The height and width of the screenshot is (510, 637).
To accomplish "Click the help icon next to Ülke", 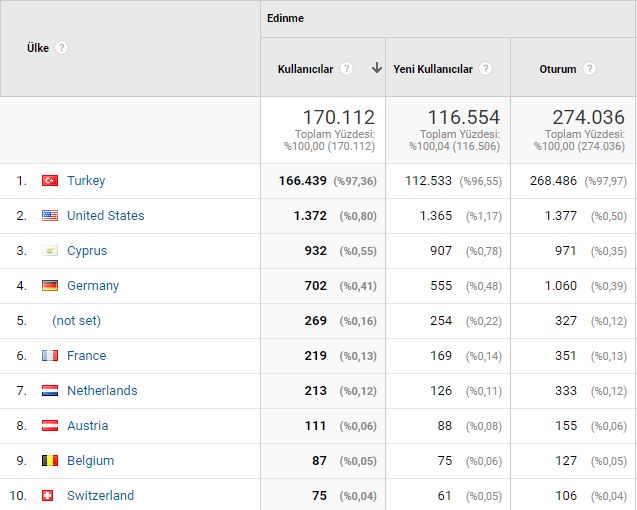I will tap(62, 48).
